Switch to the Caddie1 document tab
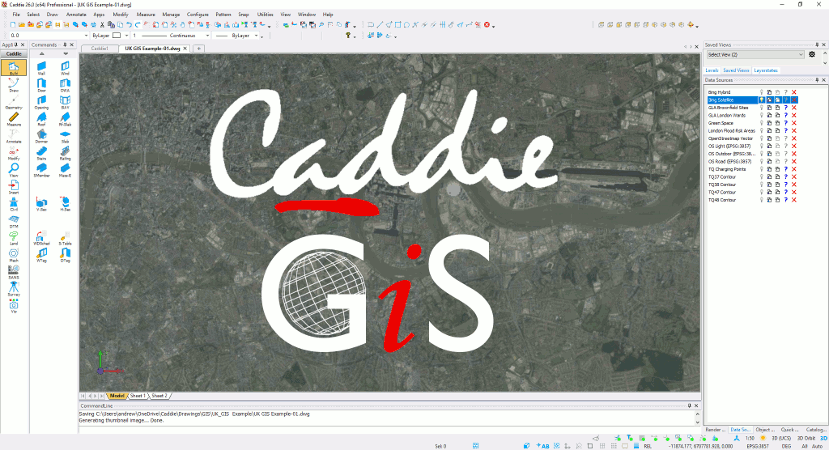829x450 pixels. (x=99, y=48)
